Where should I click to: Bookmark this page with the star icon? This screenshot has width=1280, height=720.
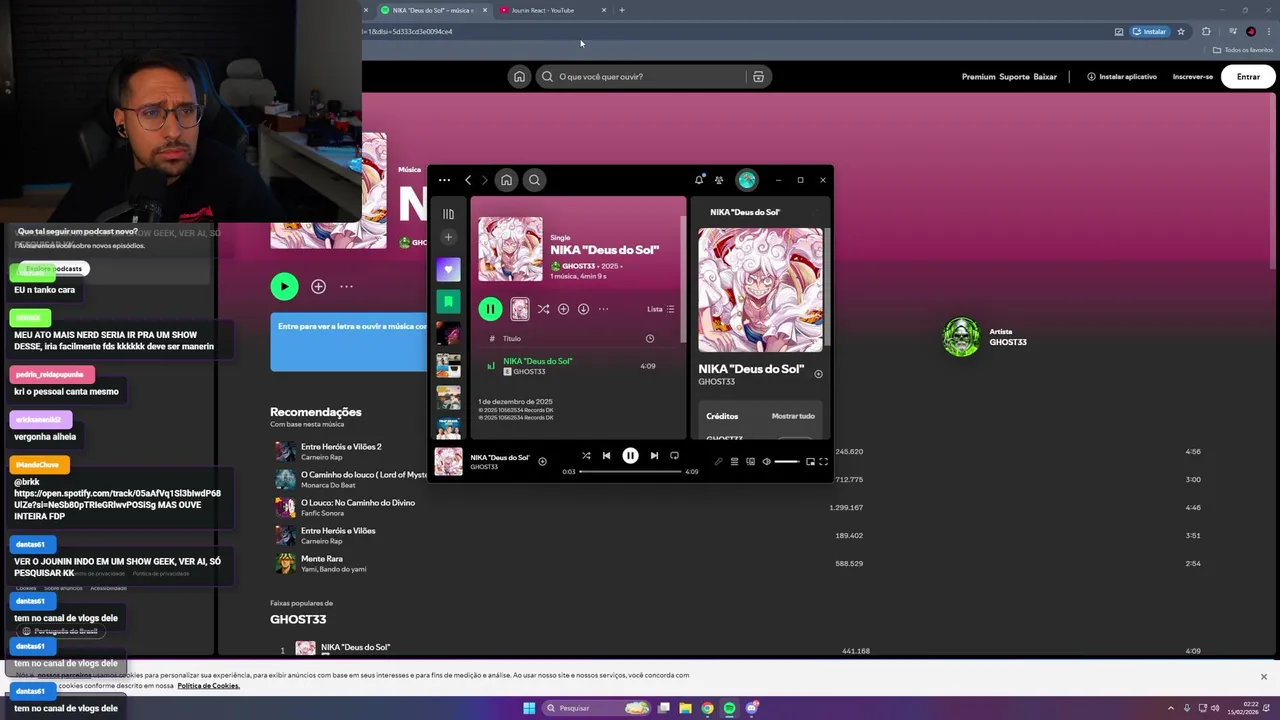pos(1181,31)
